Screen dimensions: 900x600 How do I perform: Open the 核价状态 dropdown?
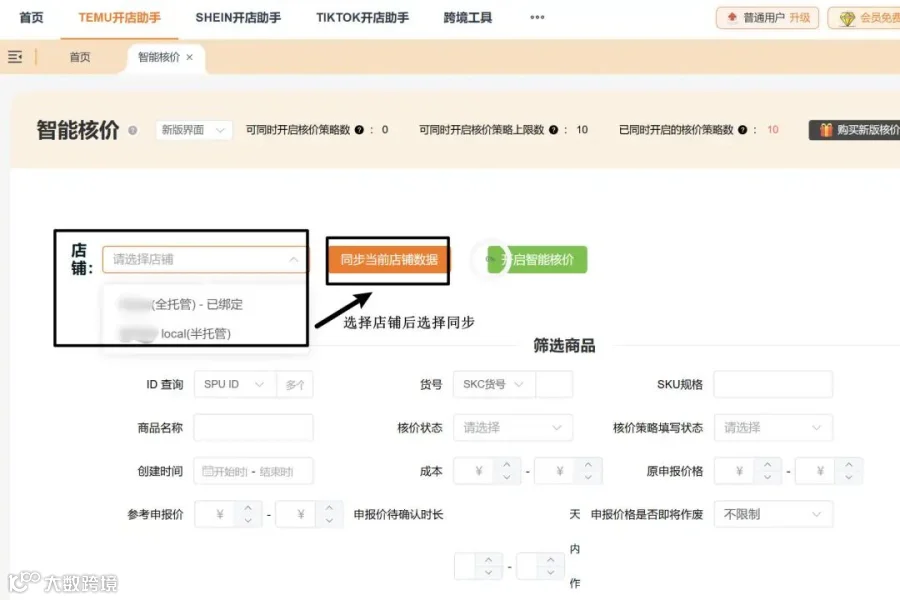[x=513, y=427]
